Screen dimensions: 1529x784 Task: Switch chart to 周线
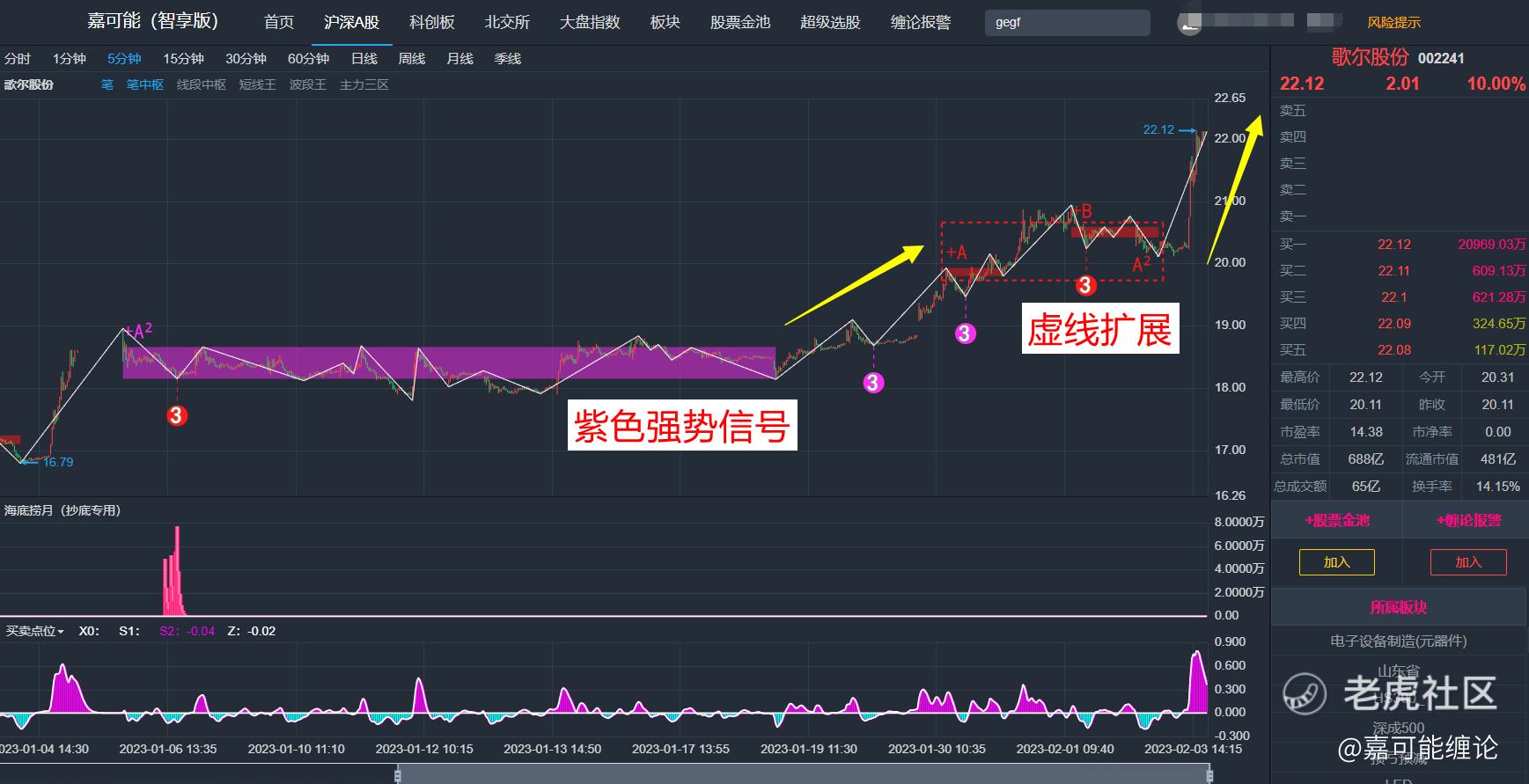click(412, 59)
